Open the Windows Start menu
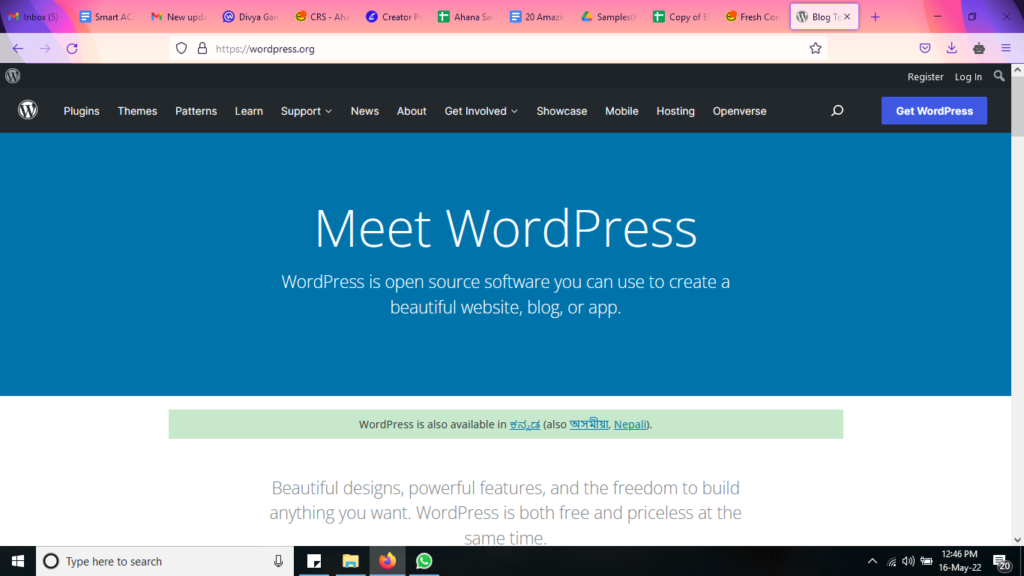 point(18,561)
